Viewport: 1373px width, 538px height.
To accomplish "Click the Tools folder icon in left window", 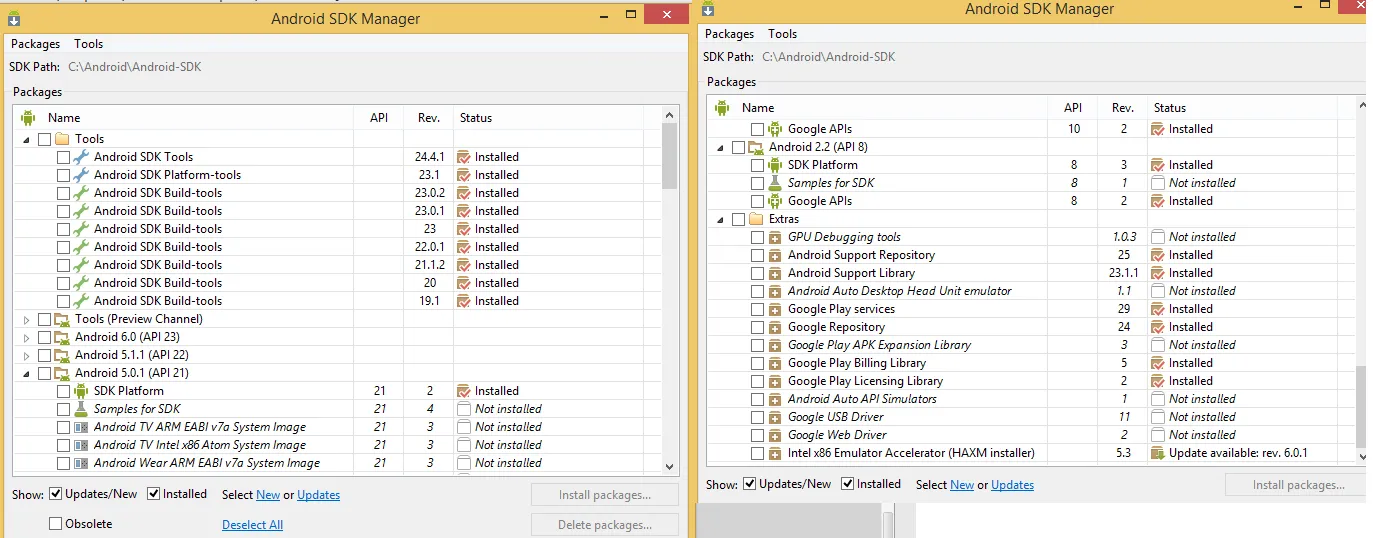I will pyautogui.click(x=62, y=139).
